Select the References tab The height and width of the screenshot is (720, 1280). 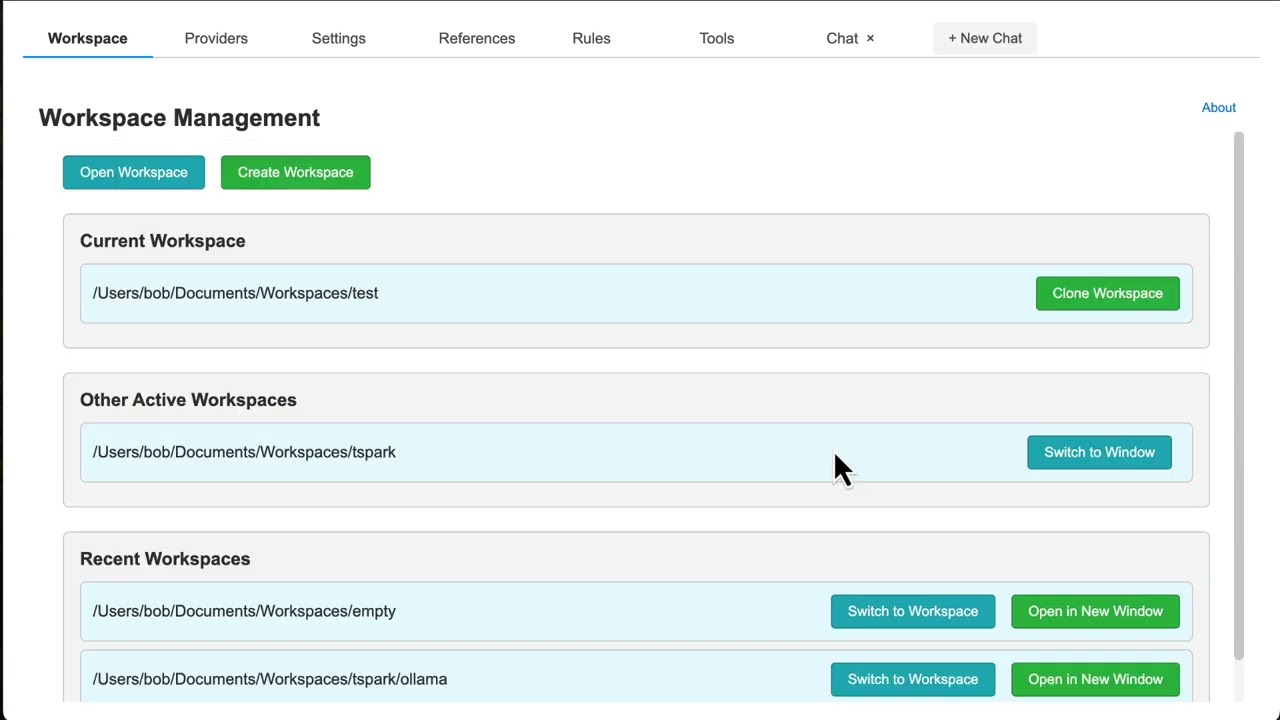(x=477, y=38)
